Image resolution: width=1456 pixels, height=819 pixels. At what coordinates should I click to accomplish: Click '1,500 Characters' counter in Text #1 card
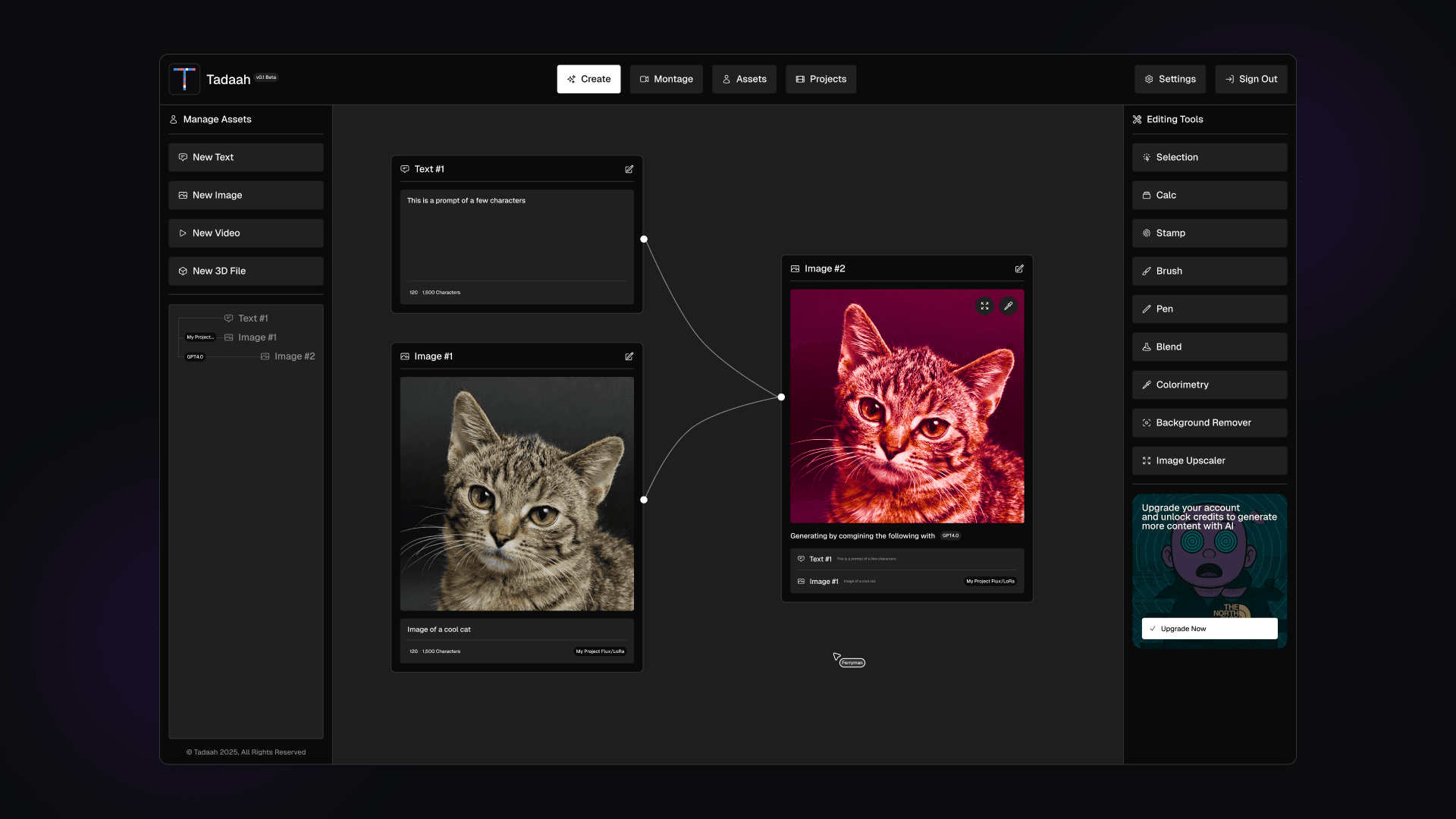point(441,293)
